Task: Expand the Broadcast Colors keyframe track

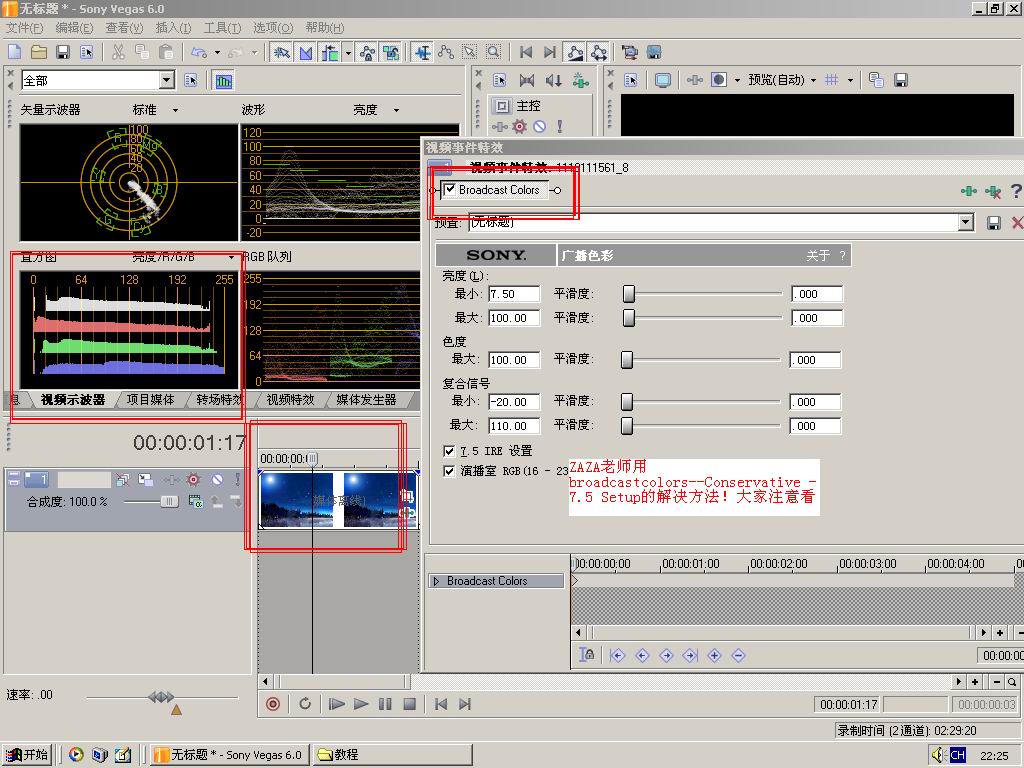Action: [x=436, y=581]
